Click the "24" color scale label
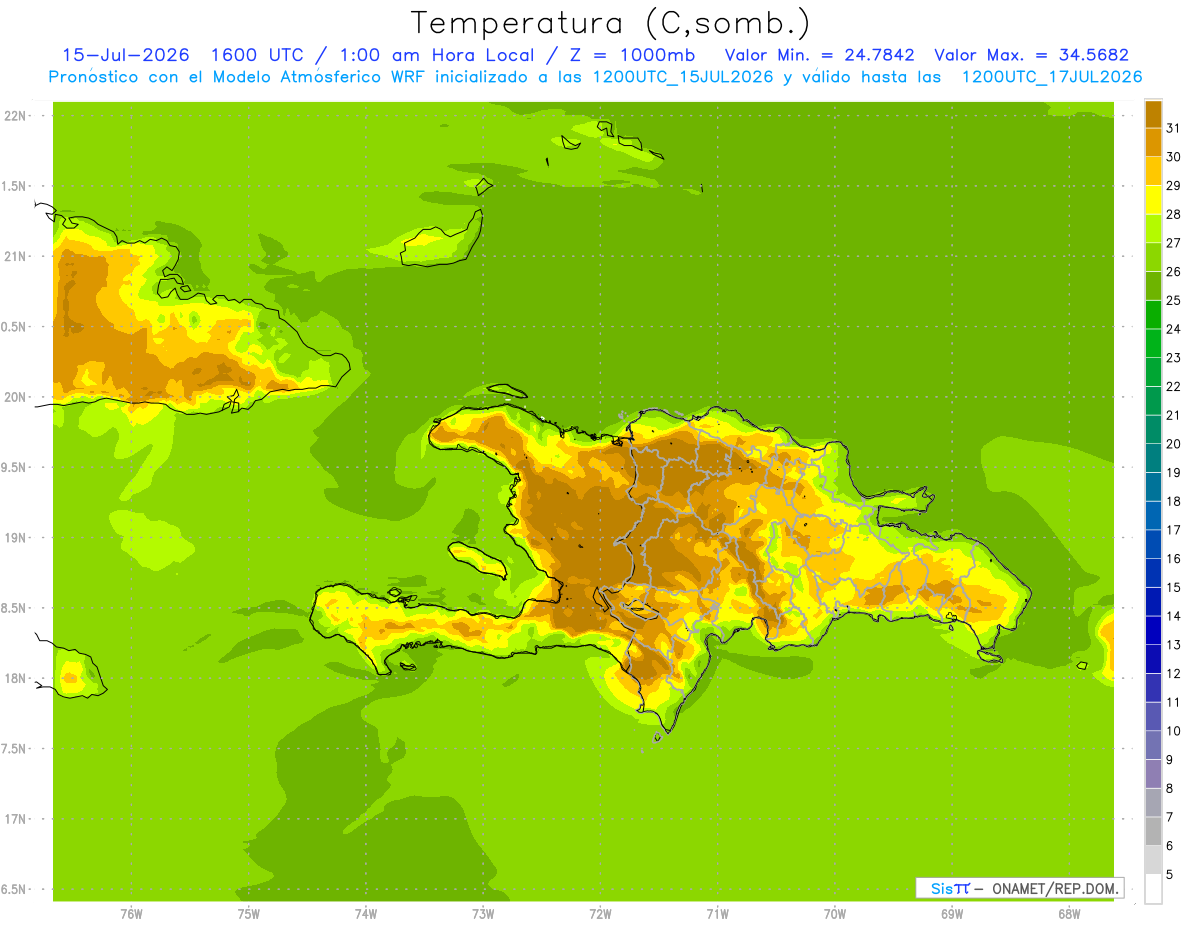1200x927 pixels. [1173, 329]
